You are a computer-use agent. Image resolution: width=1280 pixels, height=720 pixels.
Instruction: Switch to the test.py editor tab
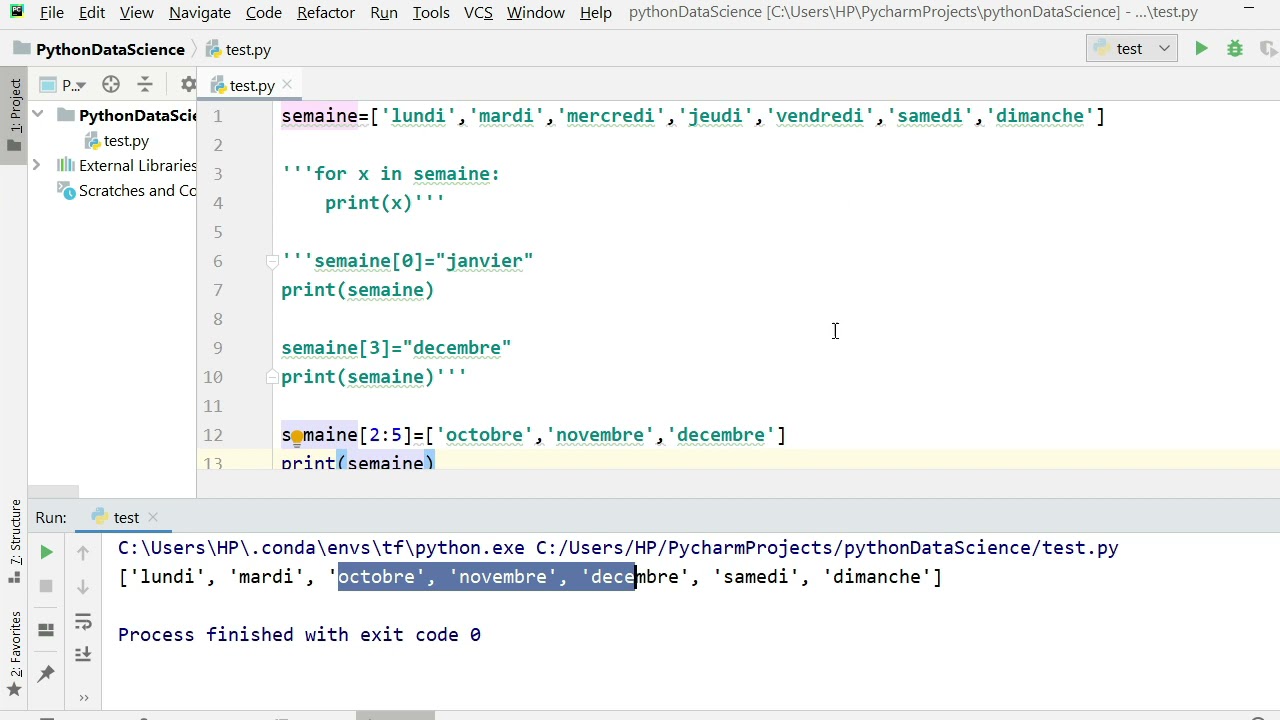[251, 85]
